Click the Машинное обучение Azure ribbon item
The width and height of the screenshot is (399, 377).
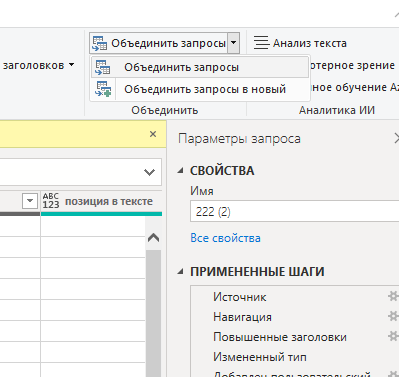(x=355, y=87)
